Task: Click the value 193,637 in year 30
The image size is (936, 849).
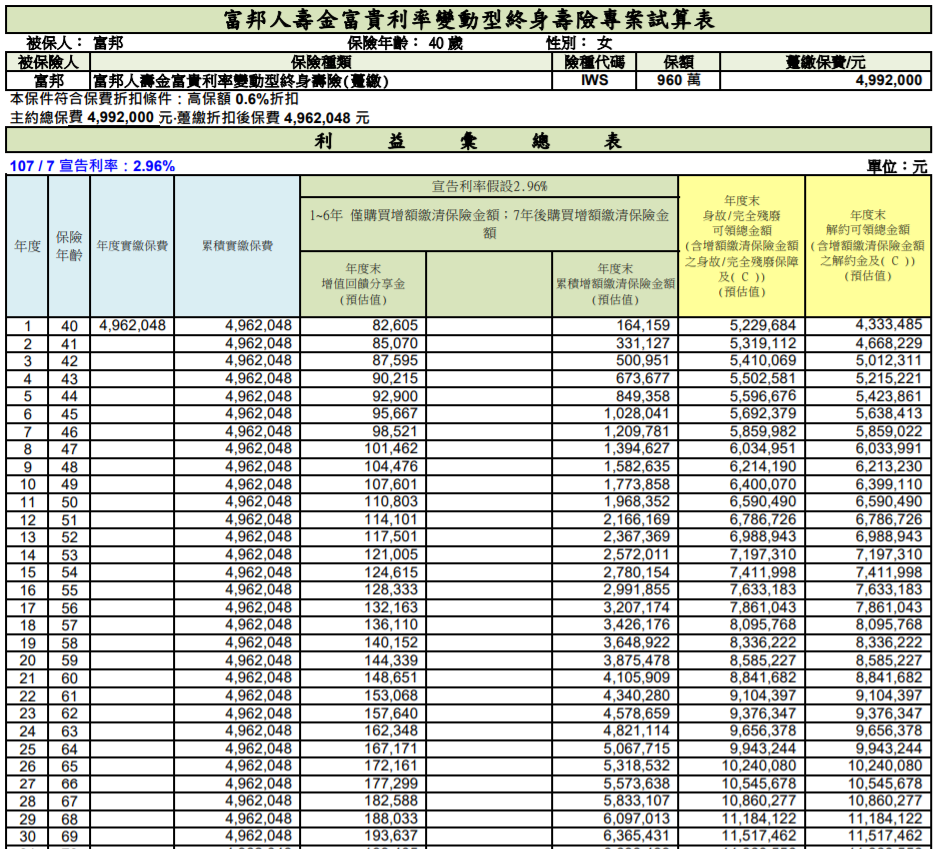Action: 391,836
